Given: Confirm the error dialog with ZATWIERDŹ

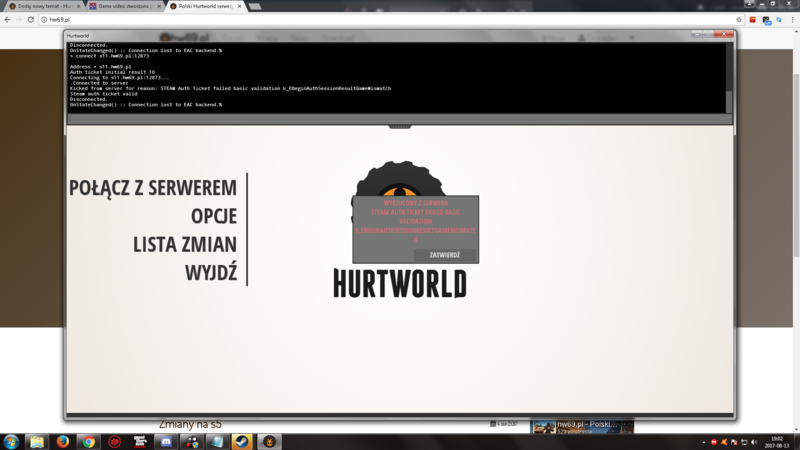Looking at the screenshot, I should [x=444, y=255].
